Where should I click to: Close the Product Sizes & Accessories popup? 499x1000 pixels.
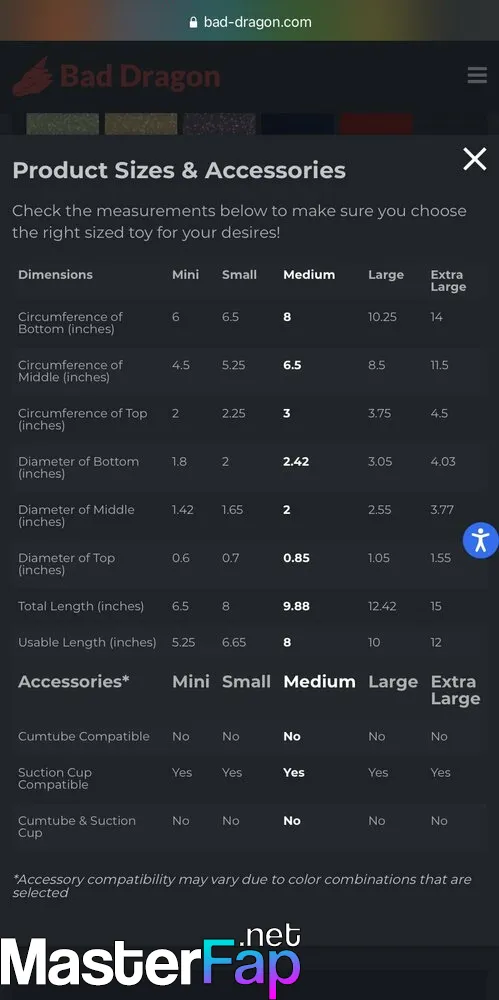pyautogui.click(x=474, y=159)
